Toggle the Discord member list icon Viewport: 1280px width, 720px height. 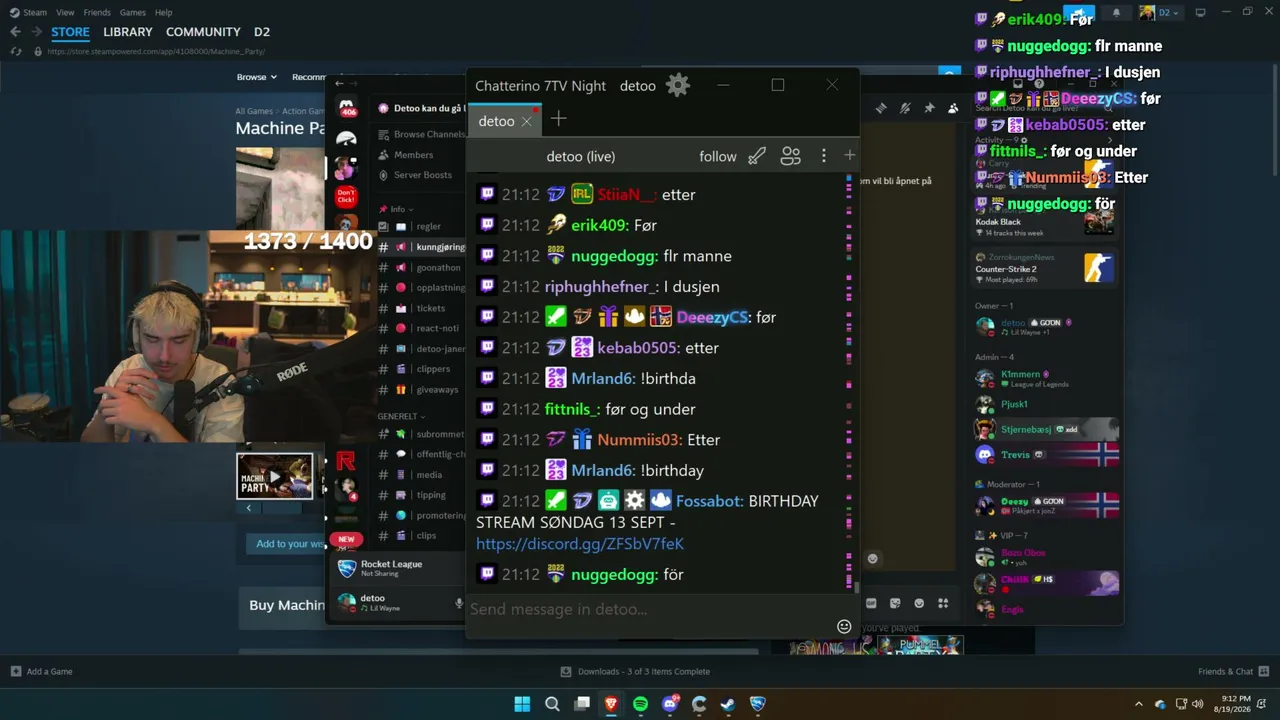(x=953, y=108)
